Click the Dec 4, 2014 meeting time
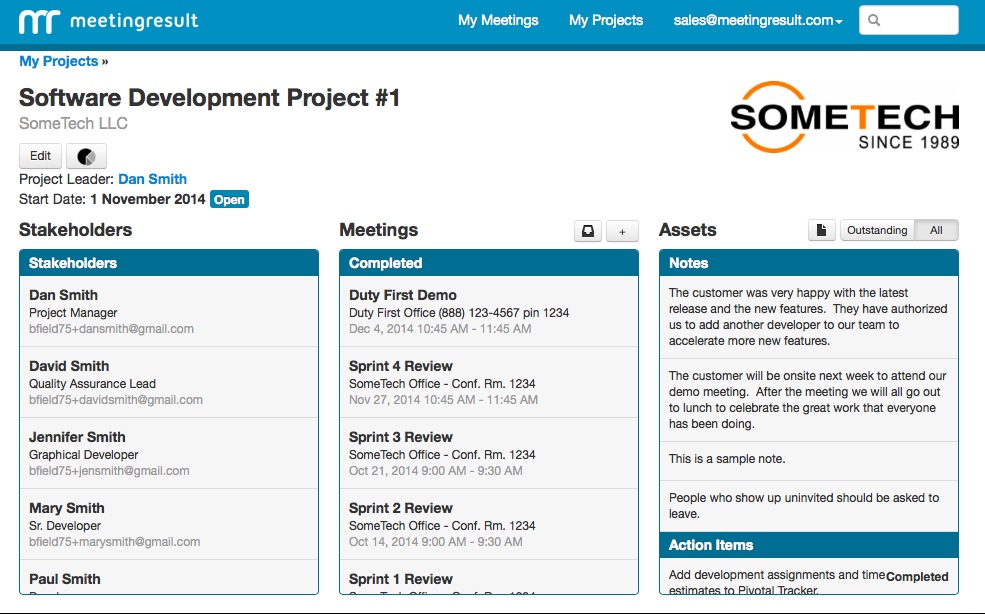This screenshot has height=614, width=985. pos(440,329)
